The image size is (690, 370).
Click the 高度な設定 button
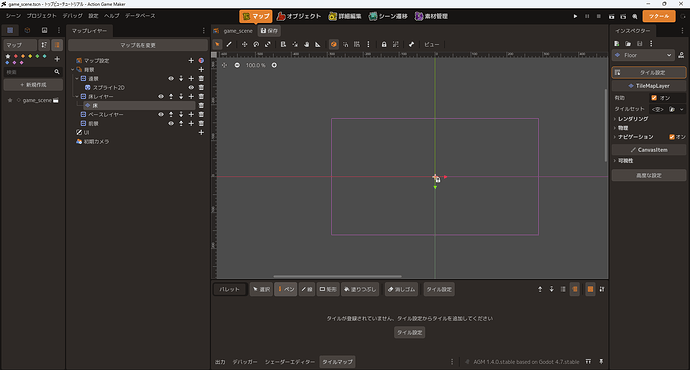coord(649,175)
